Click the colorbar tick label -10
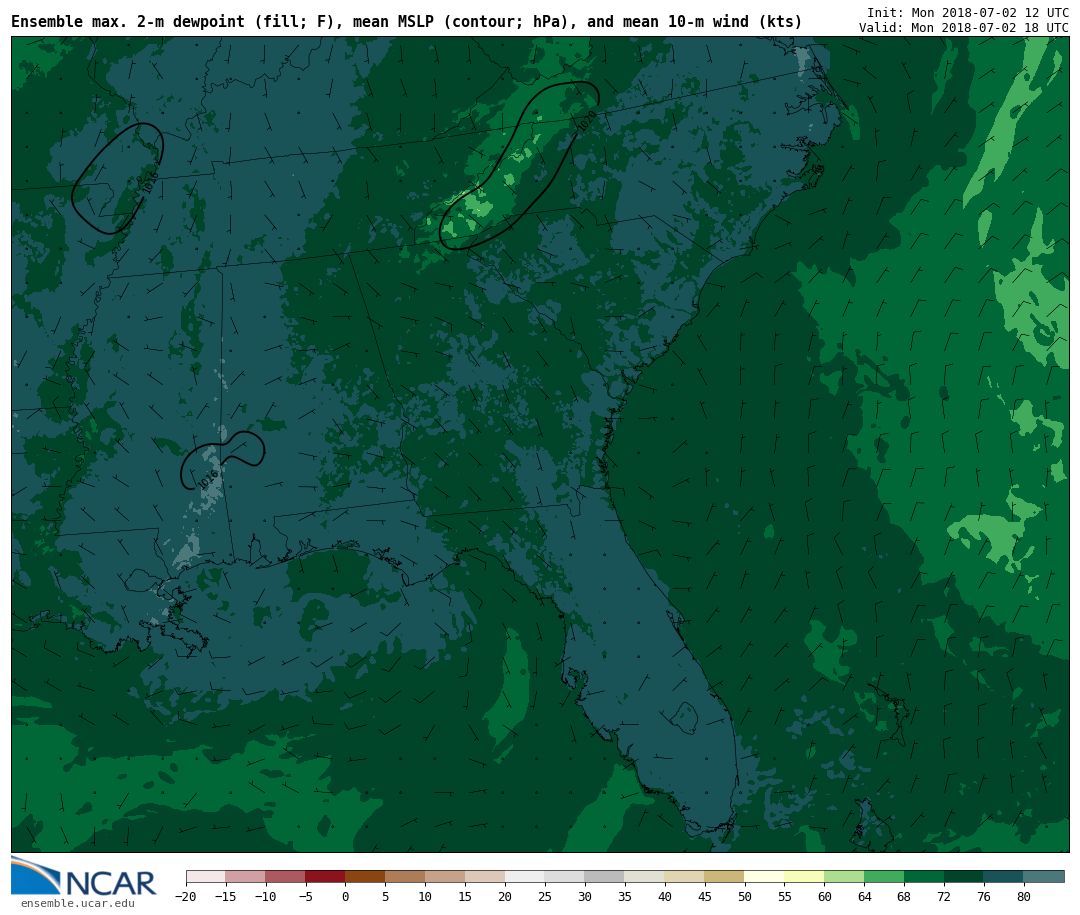This screenshot has width=1080, height=915. [x=265, y=896]
